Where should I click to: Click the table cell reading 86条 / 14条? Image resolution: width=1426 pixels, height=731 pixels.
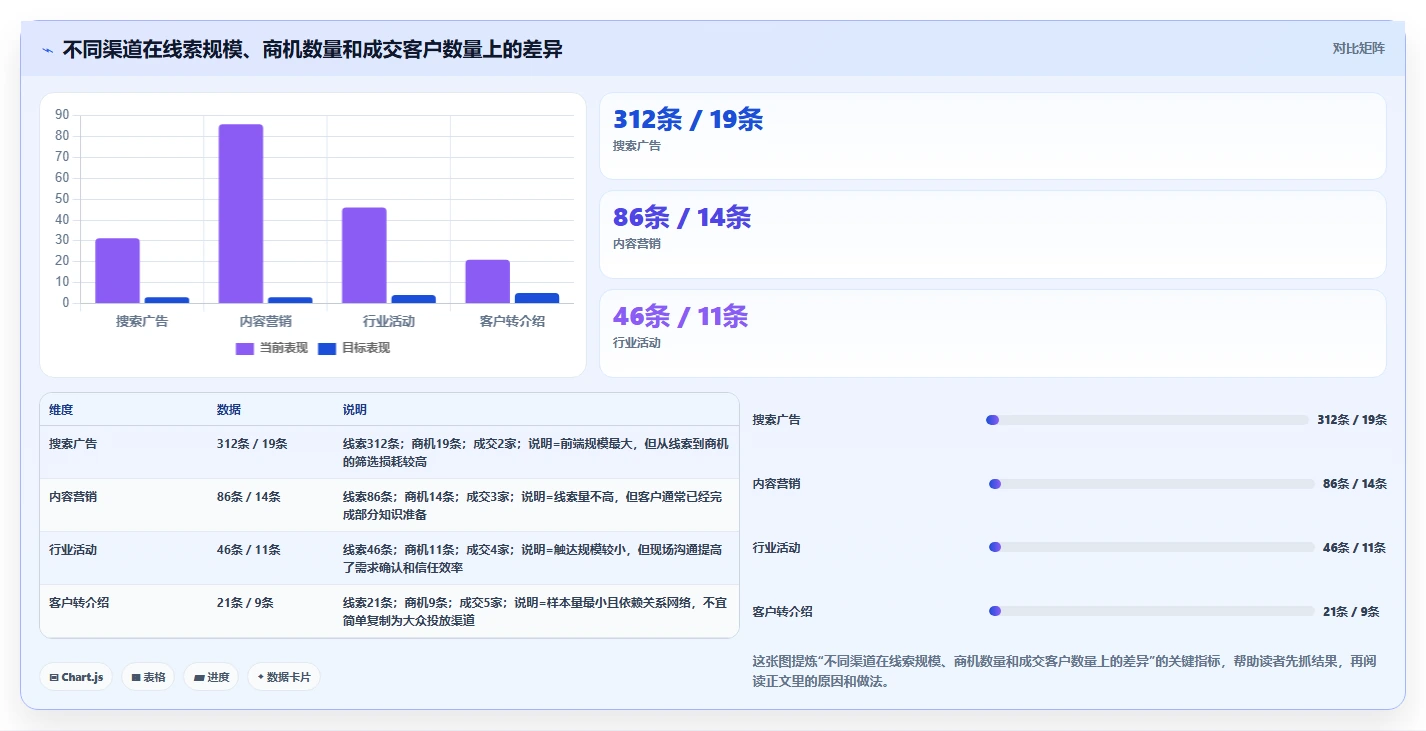(x=249, y=496)
